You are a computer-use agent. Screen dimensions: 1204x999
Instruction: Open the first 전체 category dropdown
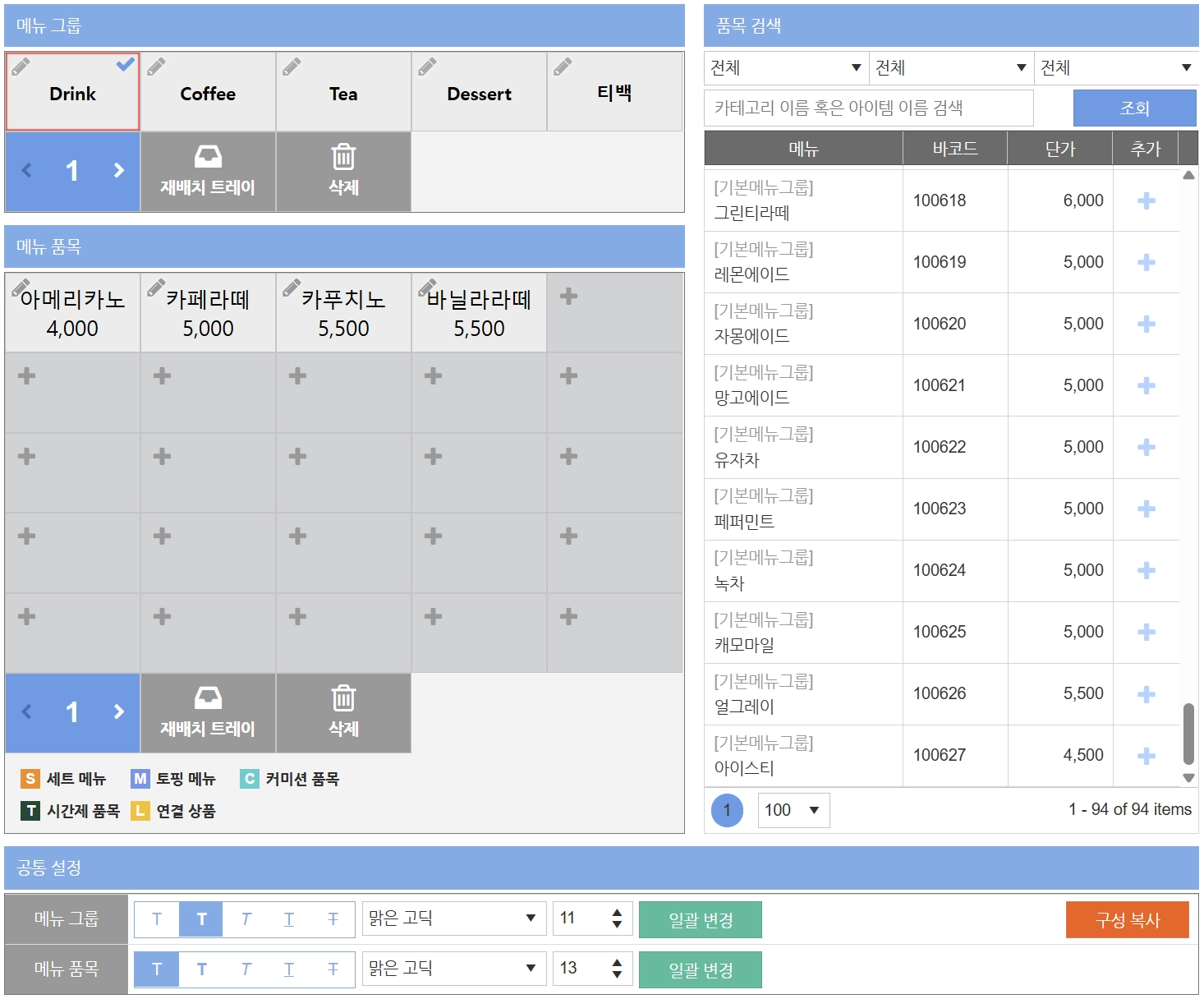786,67
